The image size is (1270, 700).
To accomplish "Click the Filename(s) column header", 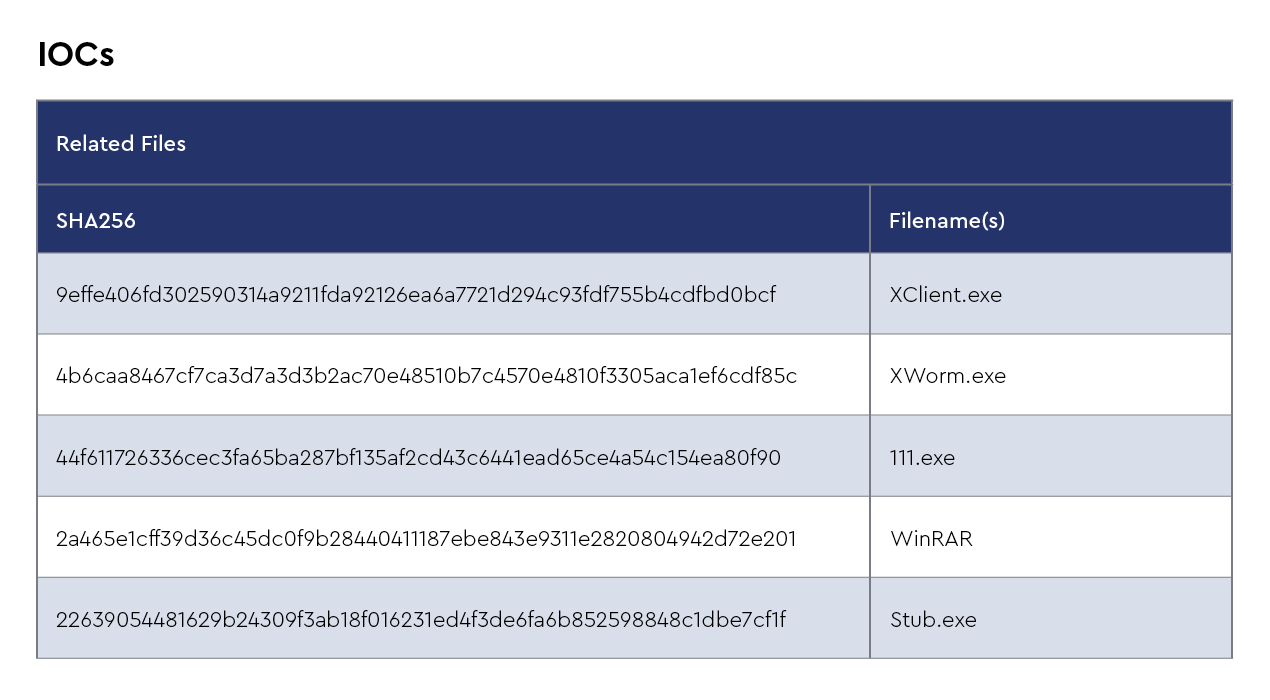I will tap(947, 221).
